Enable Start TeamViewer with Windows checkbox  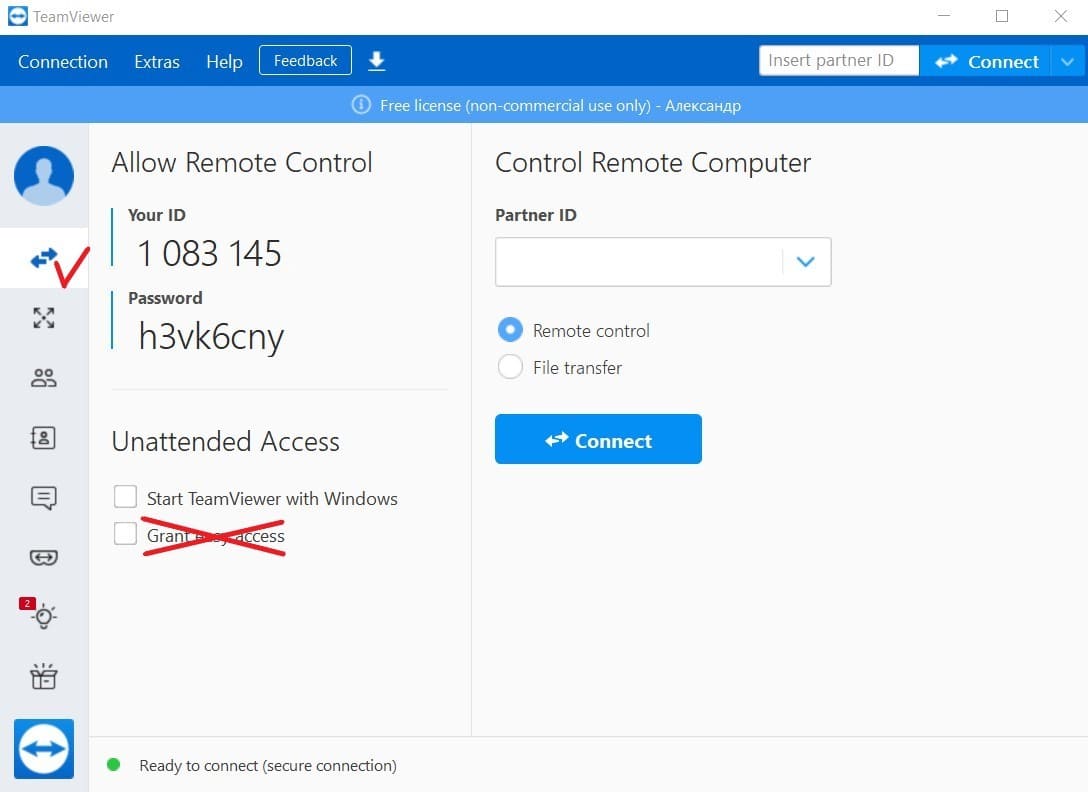tap(126, 497)
